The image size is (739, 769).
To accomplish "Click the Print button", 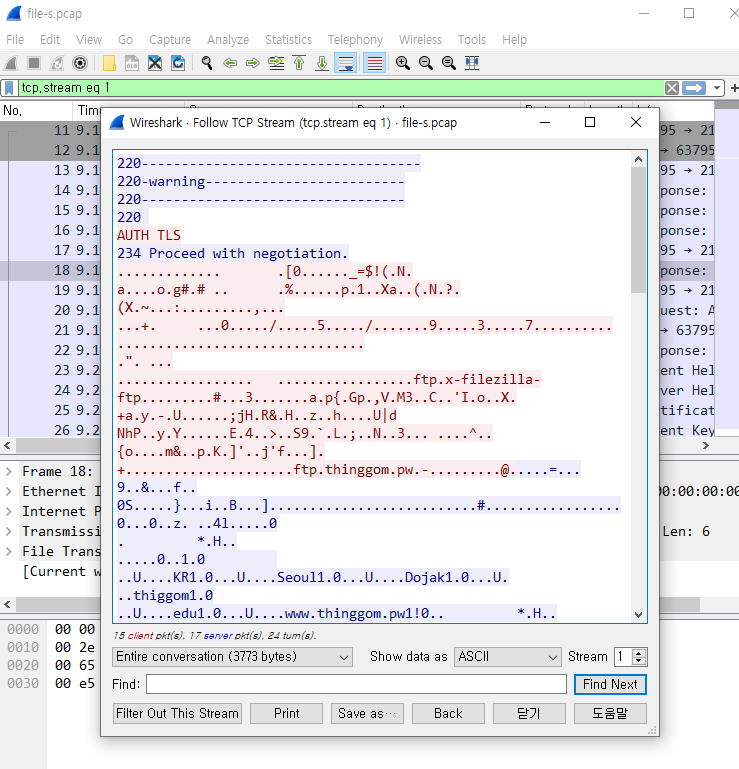I will click(x=286, y=713).
